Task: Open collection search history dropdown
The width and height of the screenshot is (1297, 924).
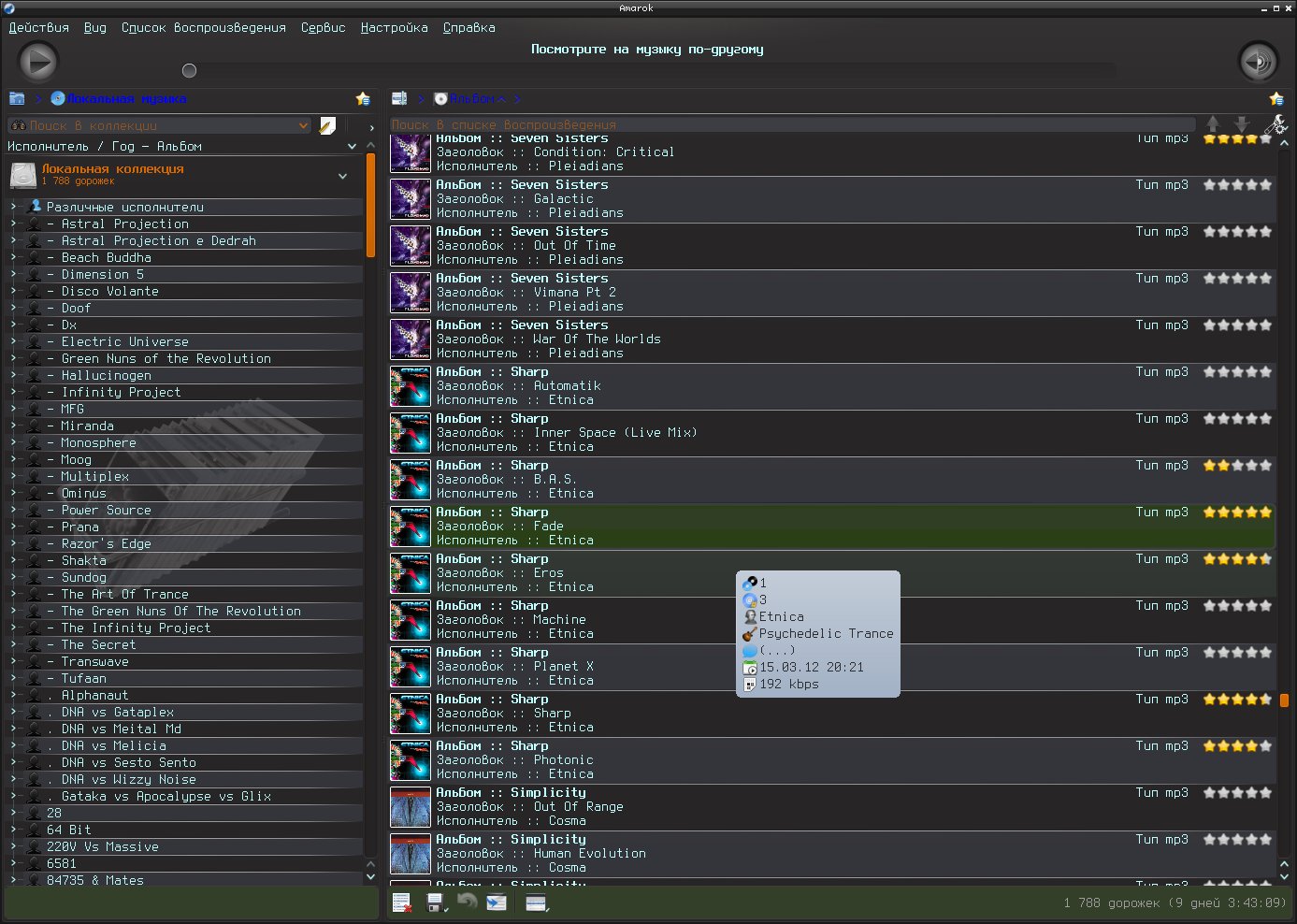Action: click(x=303, y=125)
